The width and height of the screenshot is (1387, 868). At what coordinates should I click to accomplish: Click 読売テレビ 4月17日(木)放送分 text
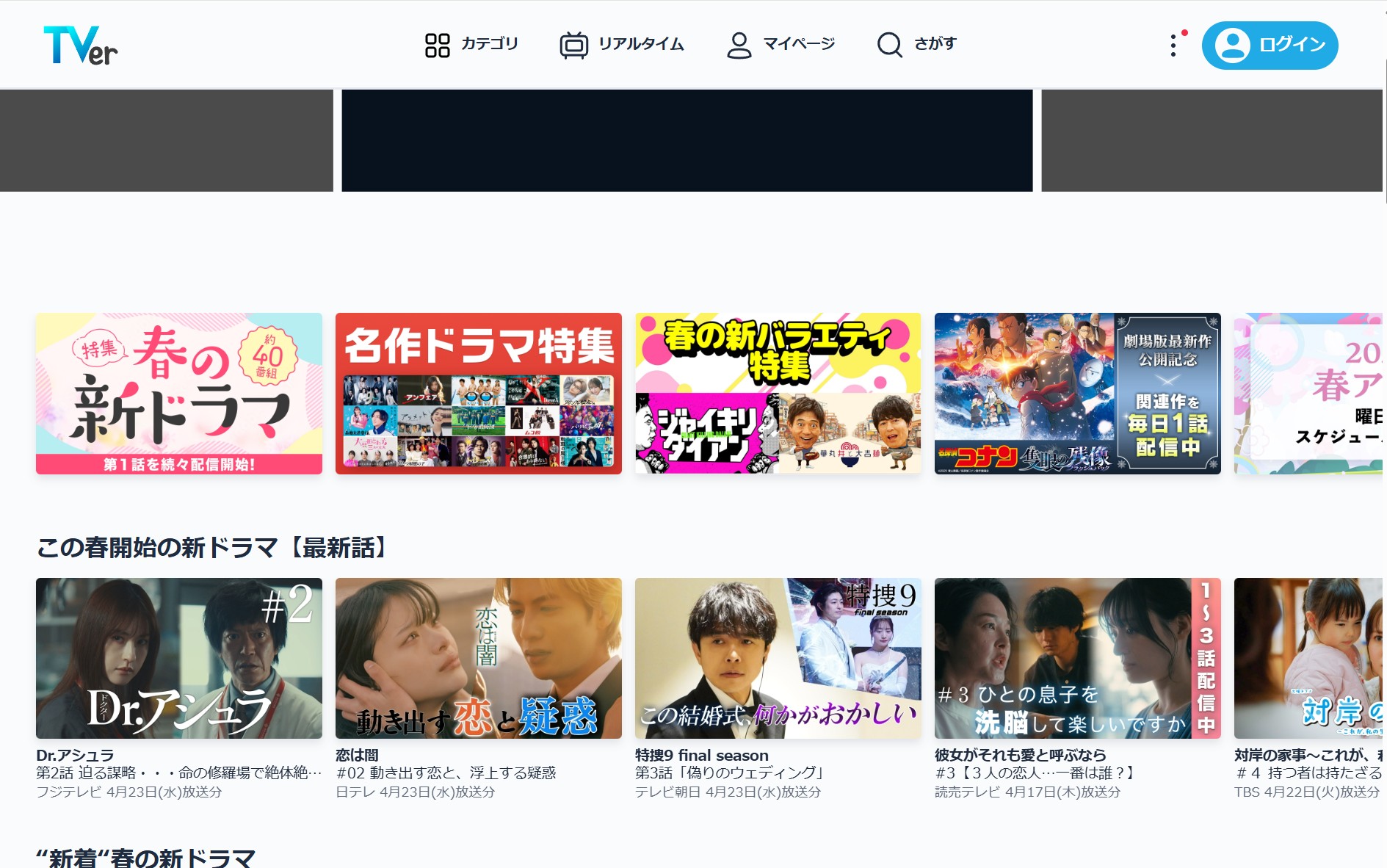pos(1028,792)
